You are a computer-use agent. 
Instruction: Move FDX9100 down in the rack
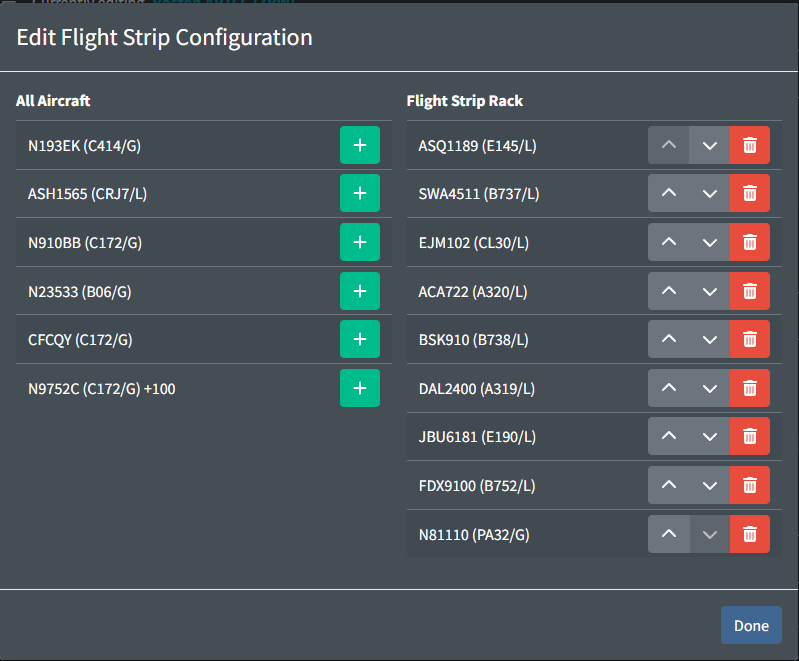[x=710, y=485]
